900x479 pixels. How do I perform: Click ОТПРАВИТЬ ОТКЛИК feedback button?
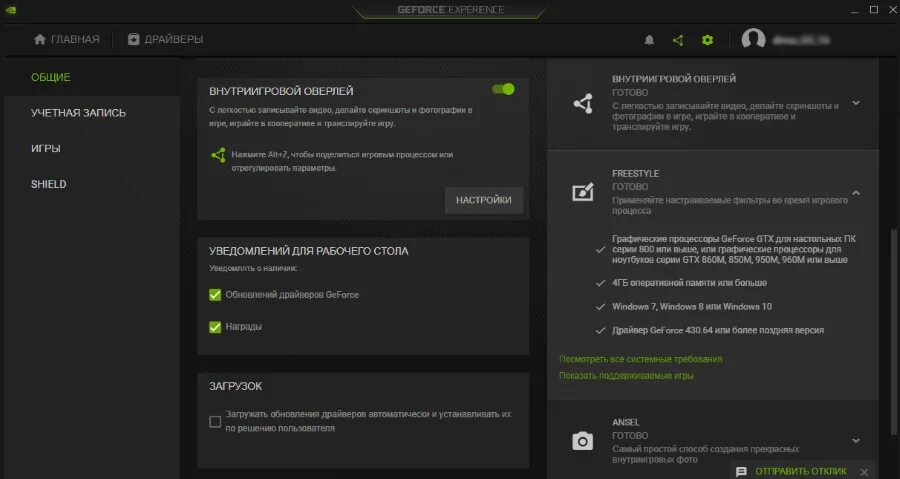click(801, 472)
